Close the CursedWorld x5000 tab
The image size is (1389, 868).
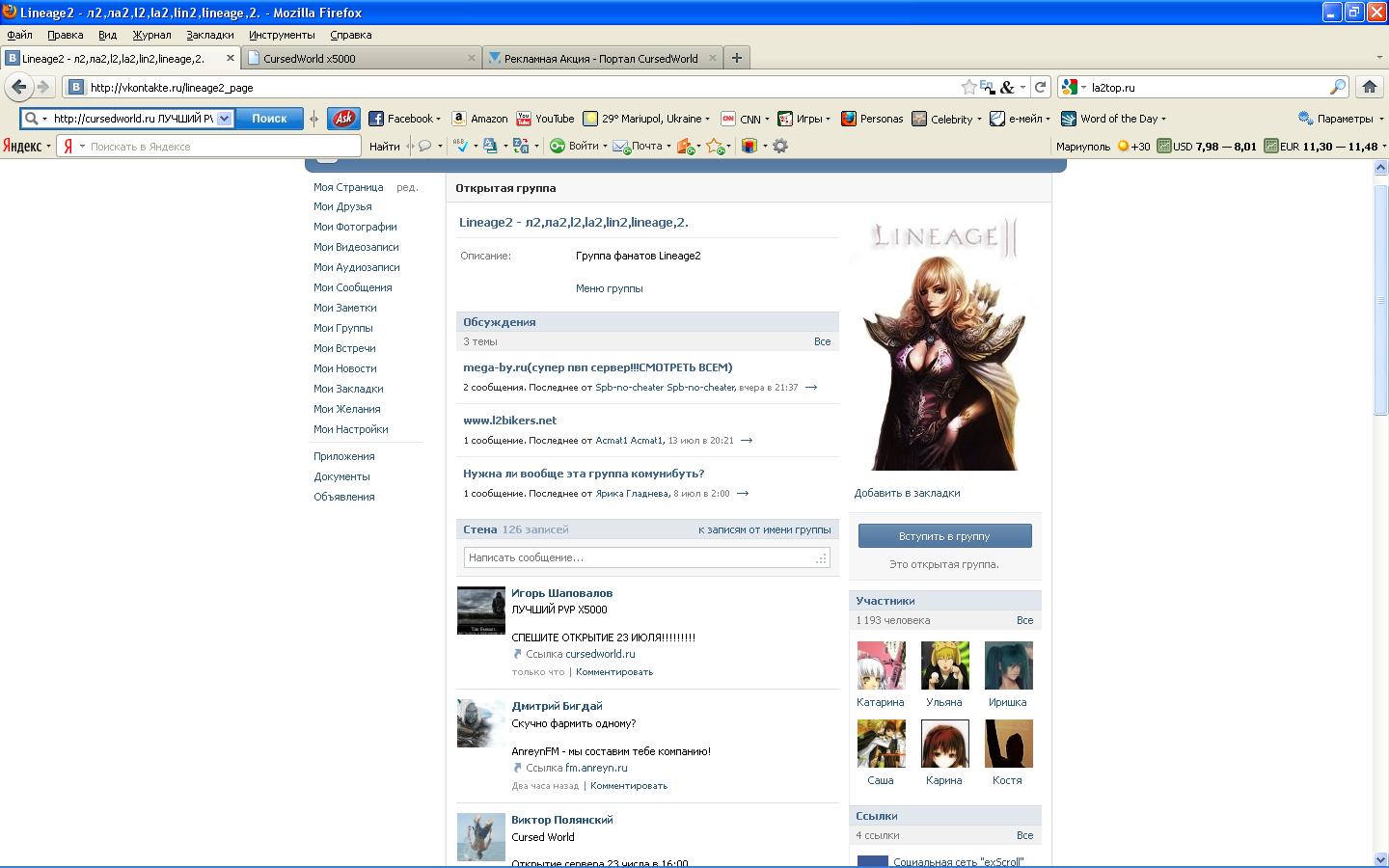(472, 58)
